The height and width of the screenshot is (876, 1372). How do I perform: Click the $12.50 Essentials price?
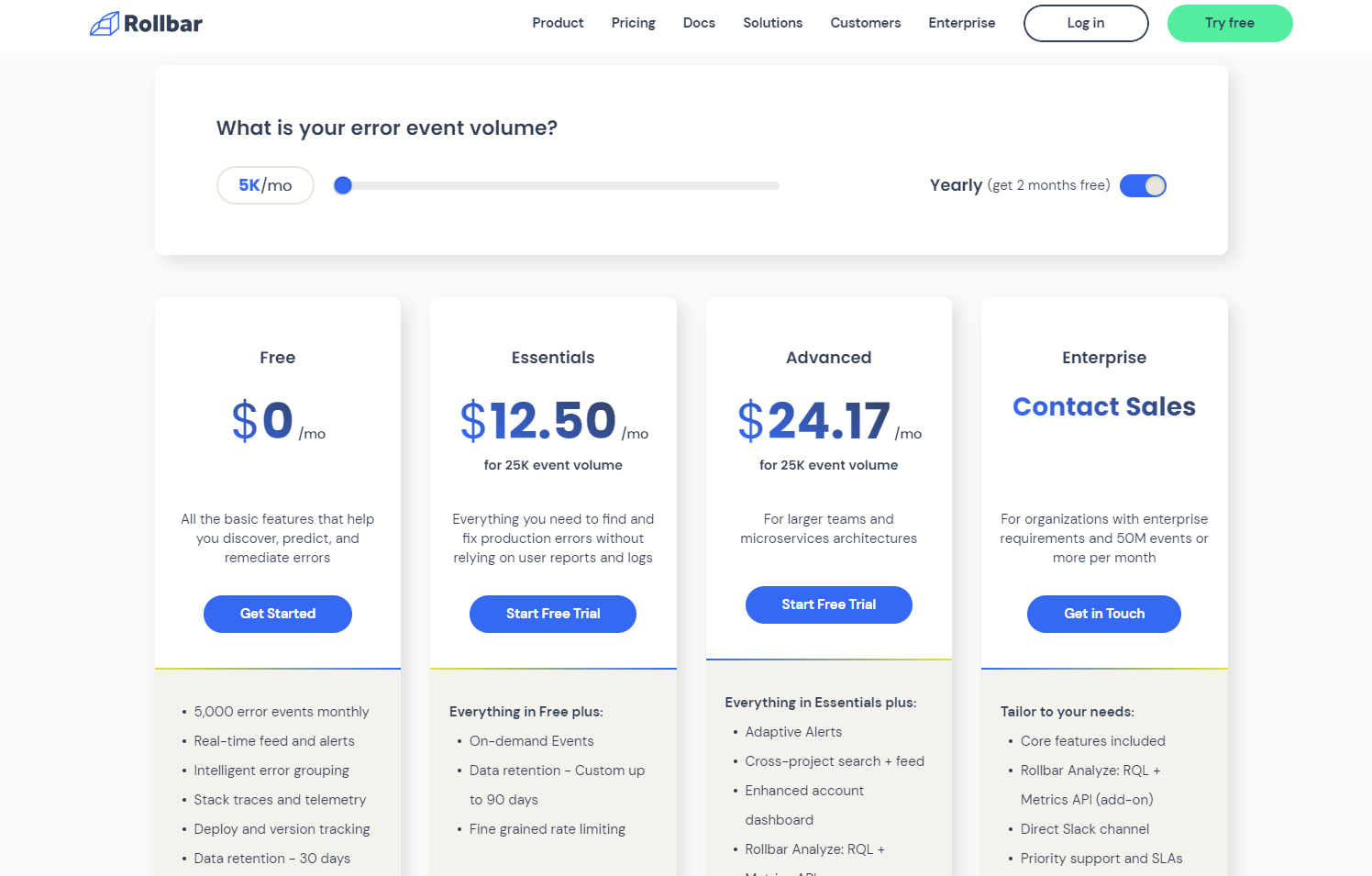(x=538, y=421)
